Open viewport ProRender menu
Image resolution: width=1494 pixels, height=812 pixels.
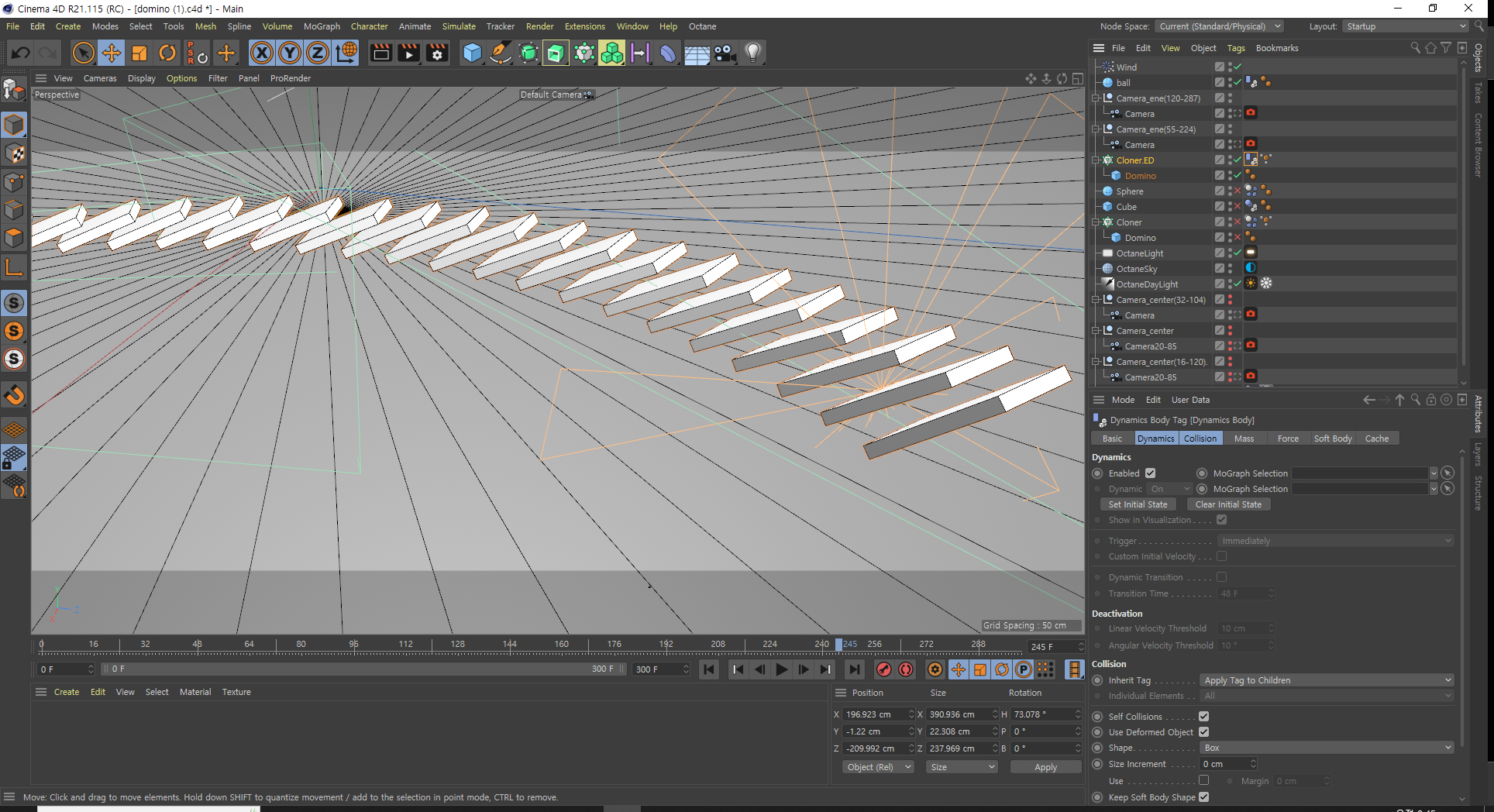[x=291, y=78]
